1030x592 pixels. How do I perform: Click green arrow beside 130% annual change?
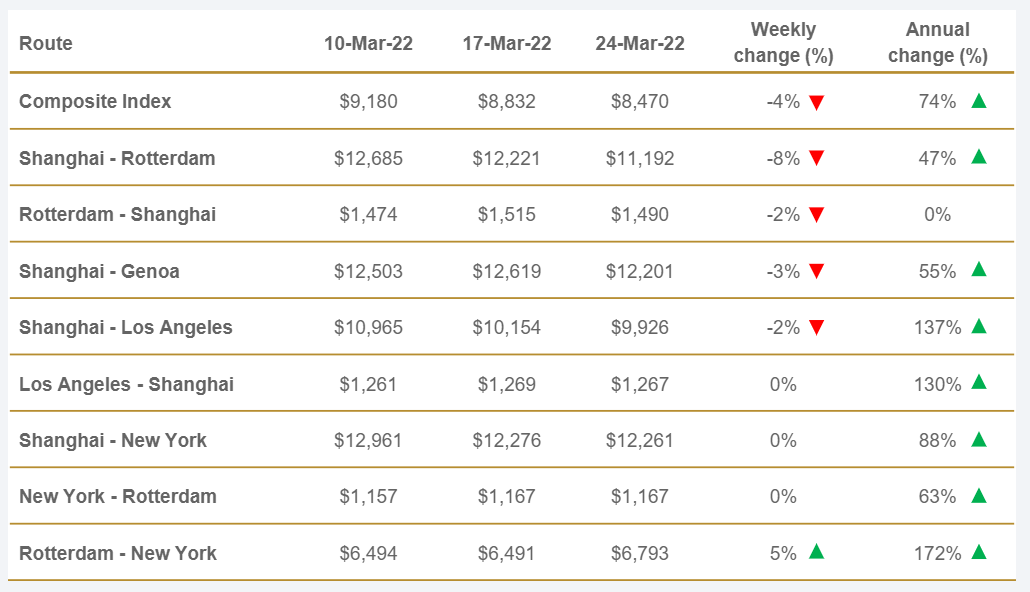[979, 382]
